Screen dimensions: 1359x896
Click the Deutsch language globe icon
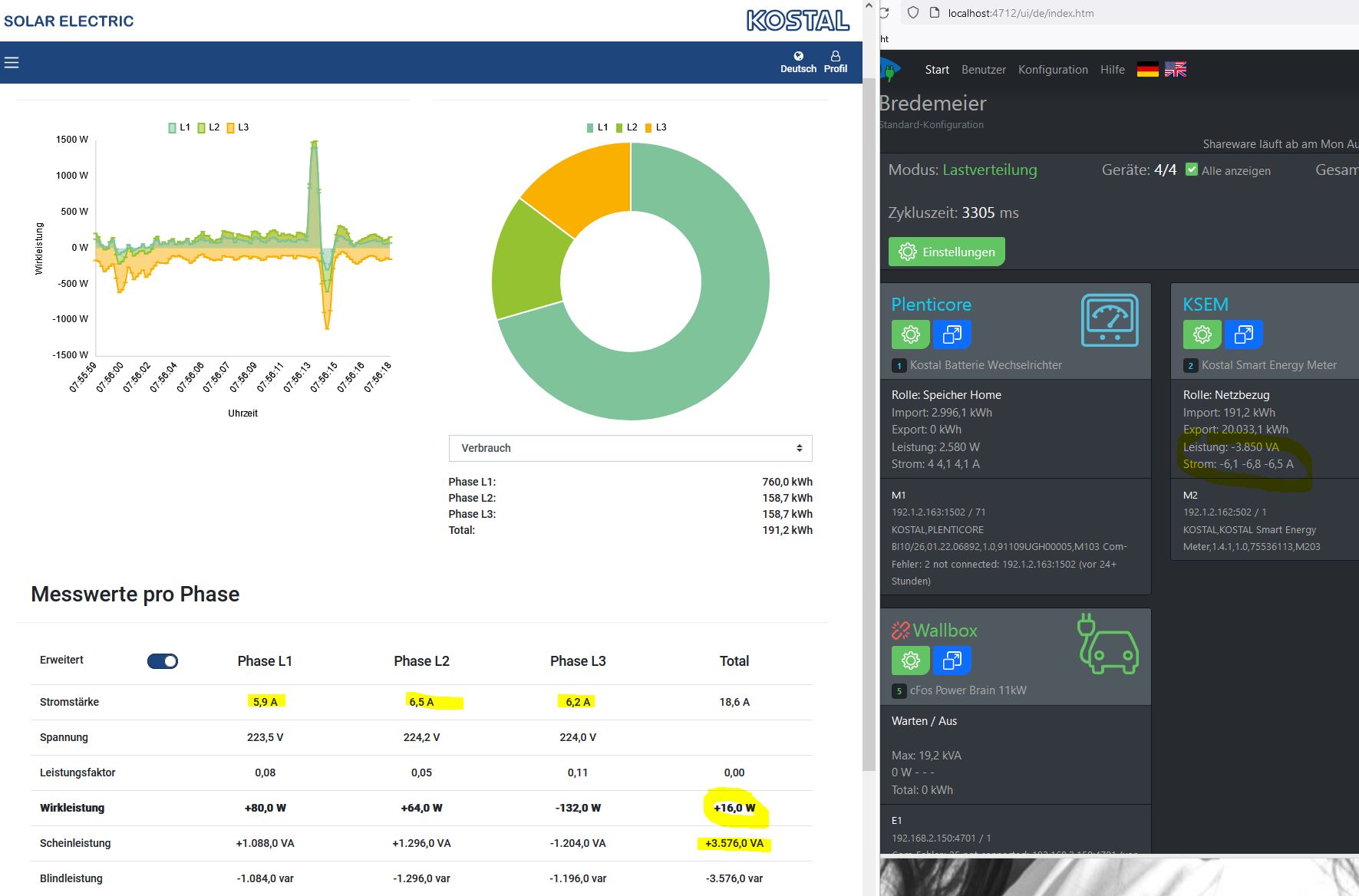coord(798,56)
